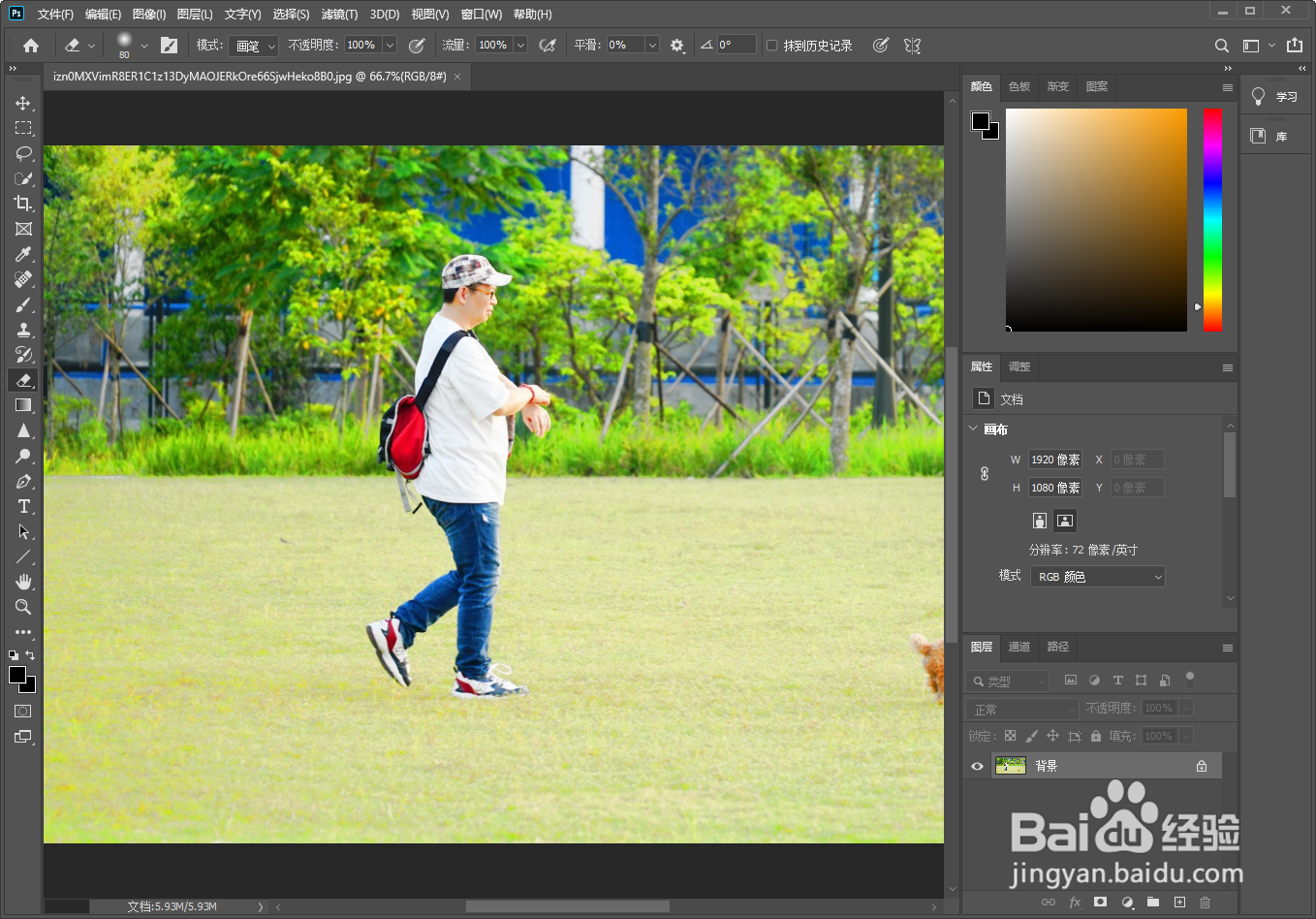
Task: Click foreground color swatch in toolbox
Action: tap(16, 675)
